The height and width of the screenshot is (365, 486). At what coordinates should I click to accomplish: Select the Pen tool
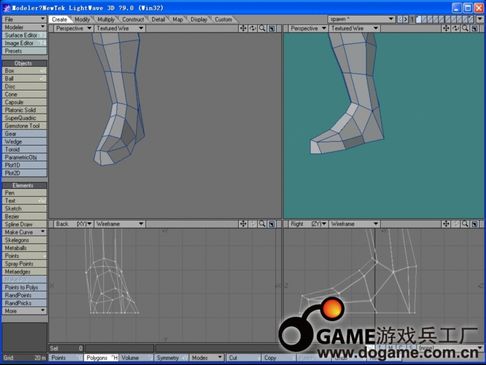coord(24,193)
